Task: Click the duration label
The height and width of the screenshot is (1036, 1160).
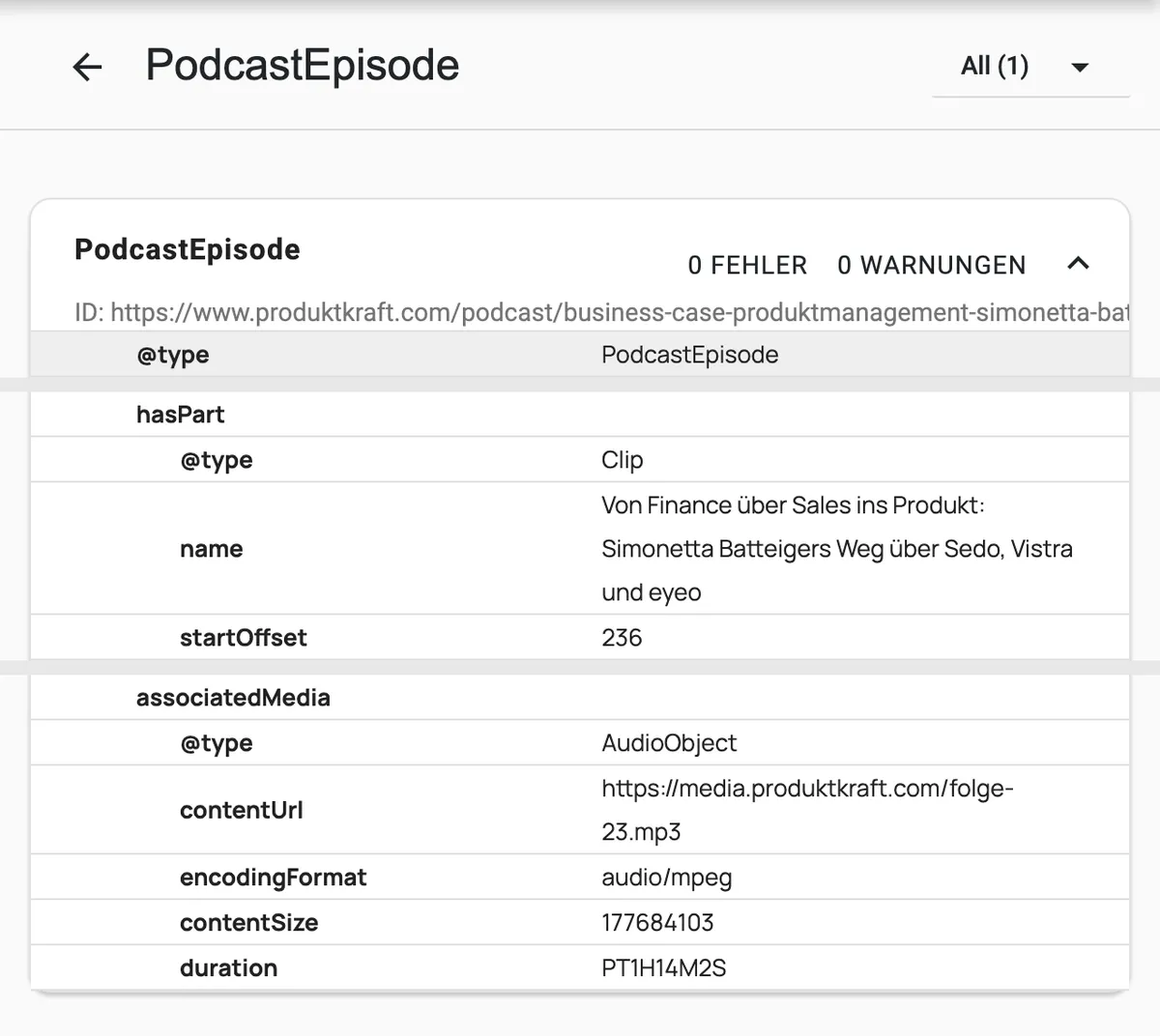Action: tap(229, 968)
